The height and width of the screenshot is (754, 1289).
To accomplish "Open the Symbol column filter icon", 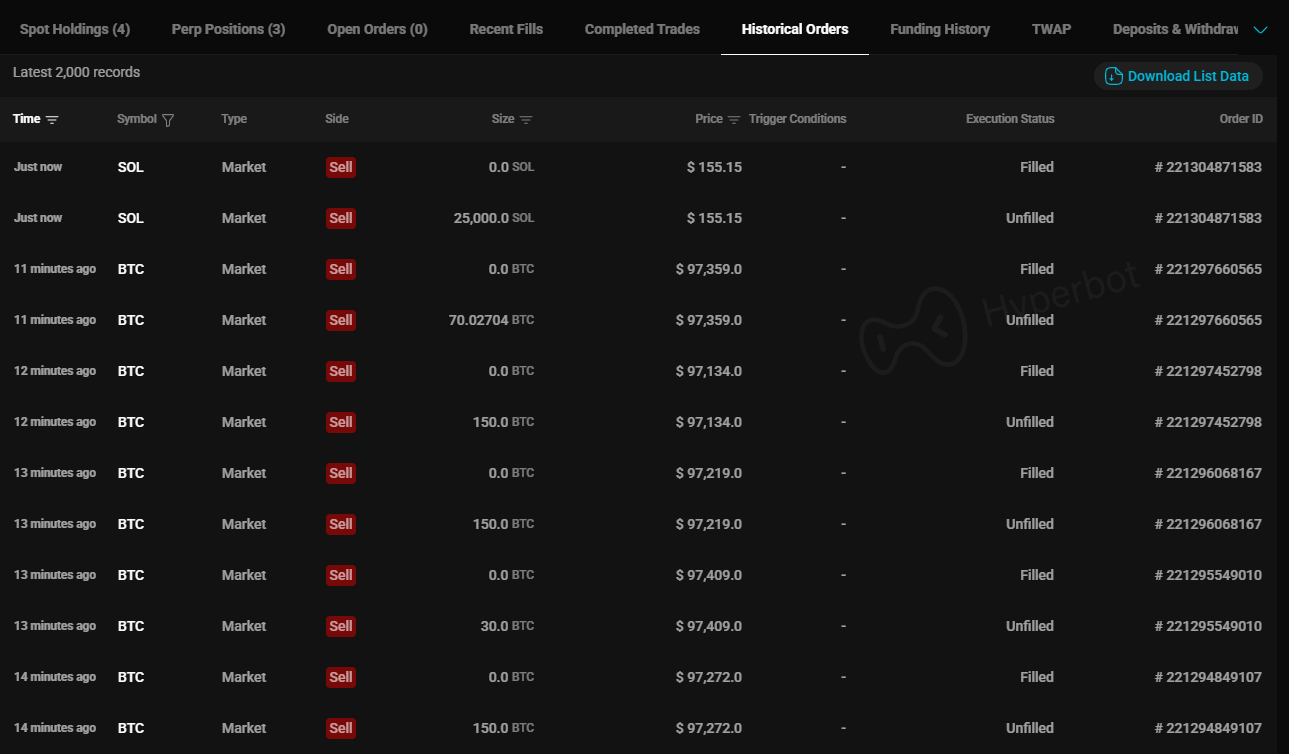I will coord(168,120).
